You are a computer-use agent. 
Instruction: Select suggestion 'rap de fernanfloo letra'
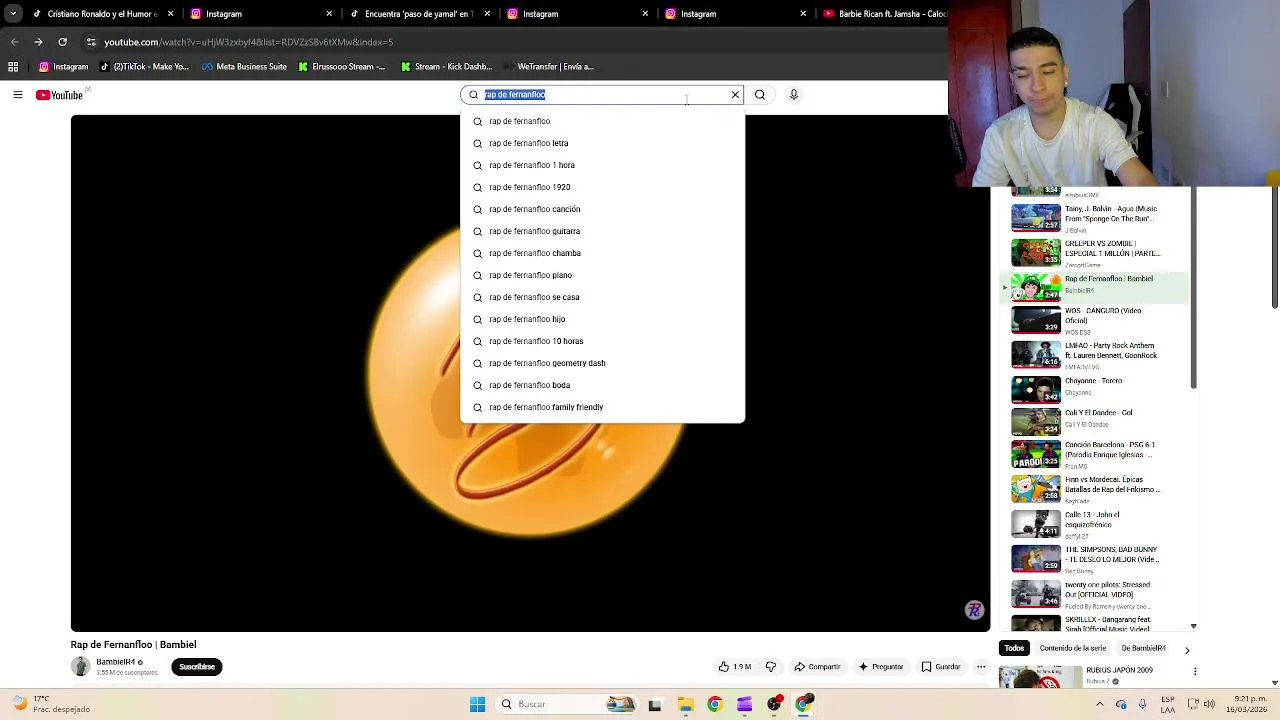coord(602,143)
